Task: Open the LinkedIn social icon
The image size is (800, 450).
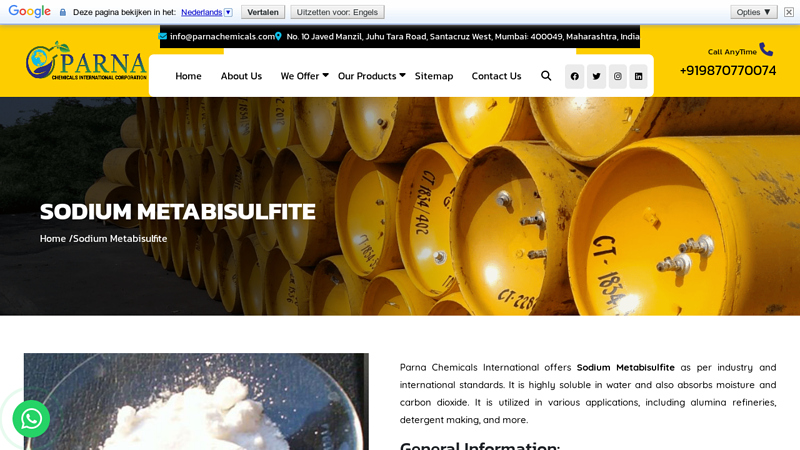Action: coord(638,77)
